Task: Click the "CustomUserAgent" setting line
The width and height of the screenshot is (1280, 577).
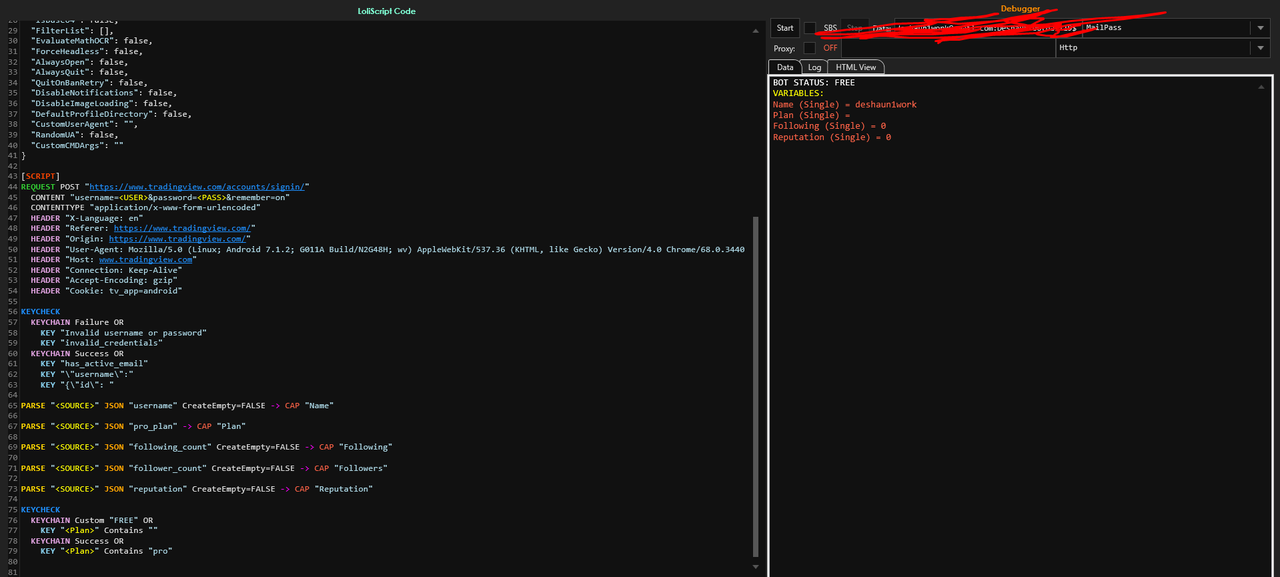Action: coord(84,124)
